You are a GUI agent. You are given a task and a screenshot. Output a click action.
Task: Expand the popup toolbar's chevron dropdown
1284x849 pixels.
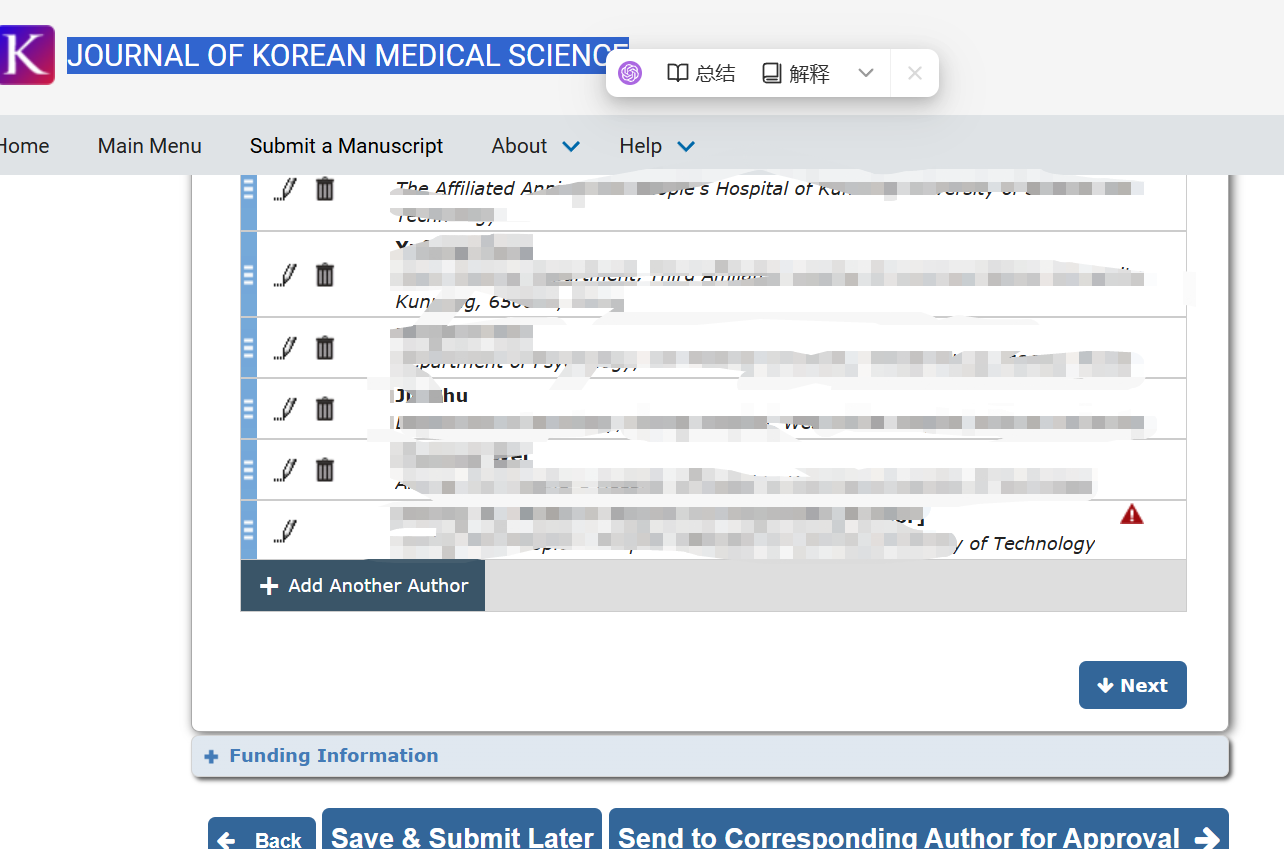point(866,73)
